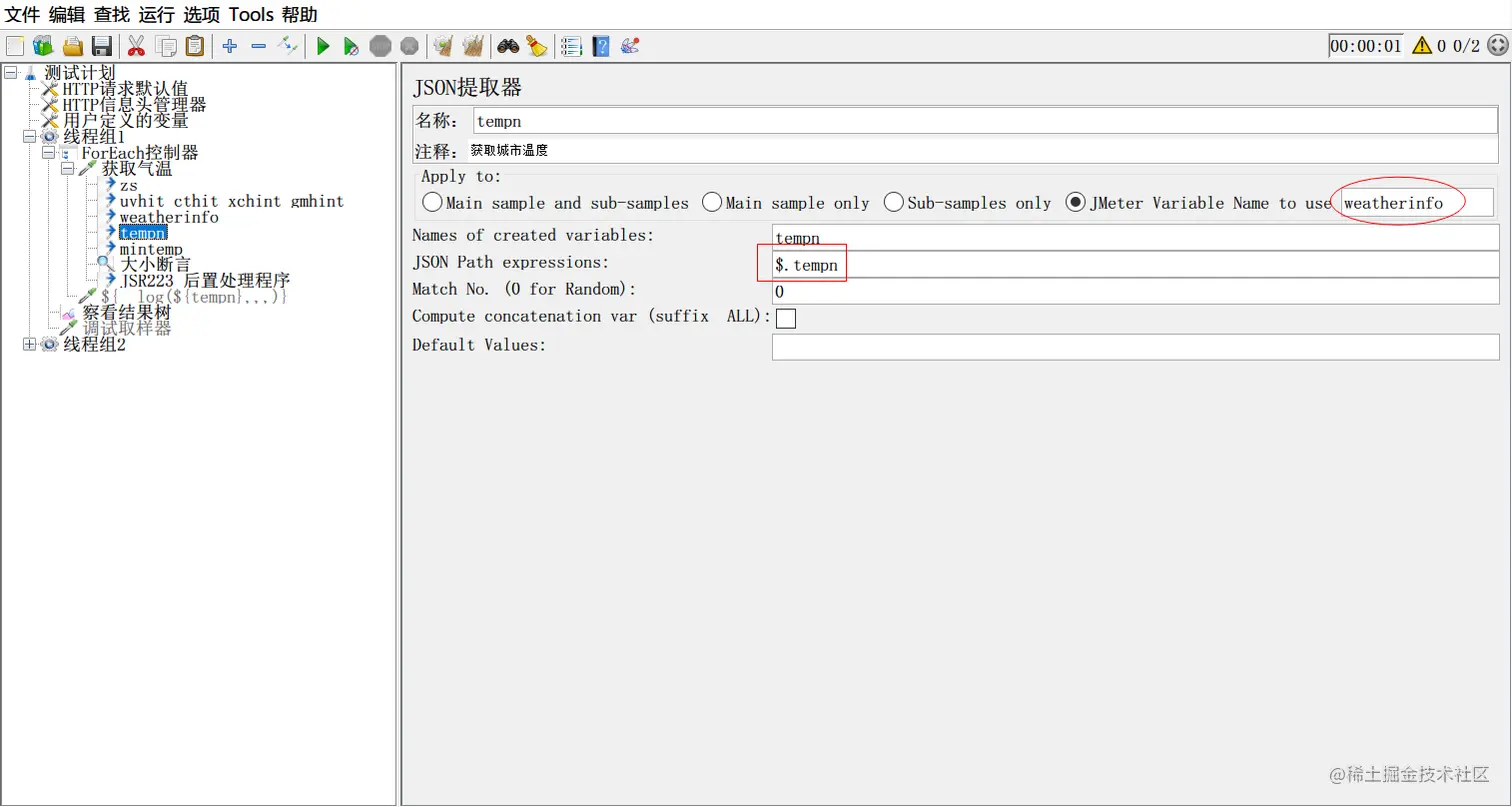The width and height of the screenshot is (1512, 807).
Task: Click the Paste clipboard icon
Action: tap(195, 46)
